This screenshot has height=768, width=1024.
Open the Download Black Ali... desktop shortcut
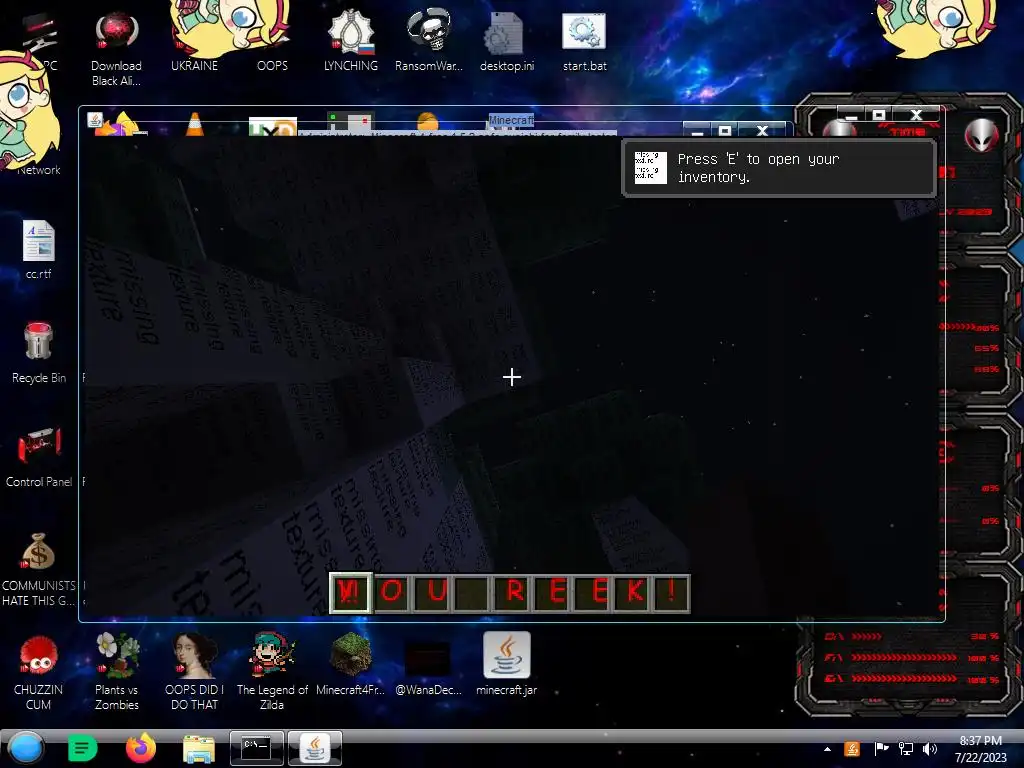[x=116, y=49]
